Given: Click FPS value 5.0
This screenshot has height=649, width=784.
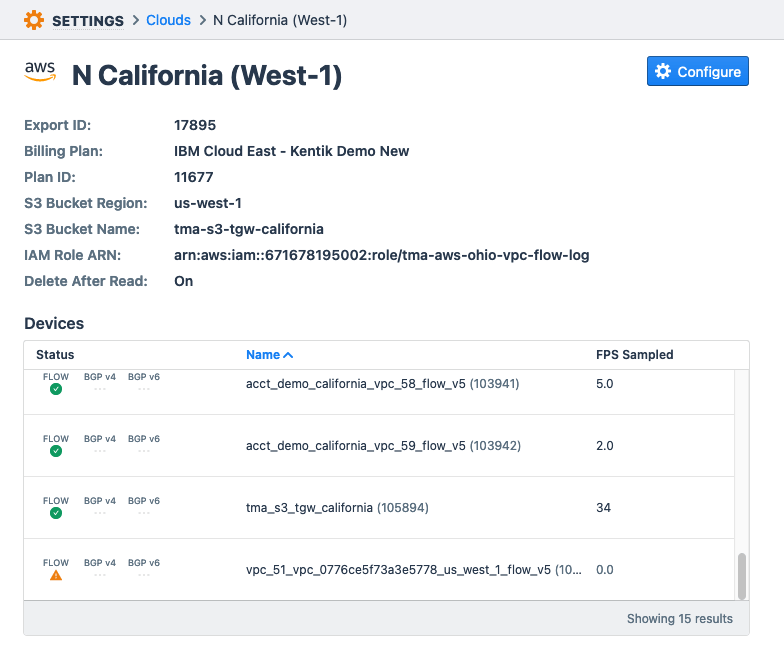Looking at the screenshot, I should [604, 384].
